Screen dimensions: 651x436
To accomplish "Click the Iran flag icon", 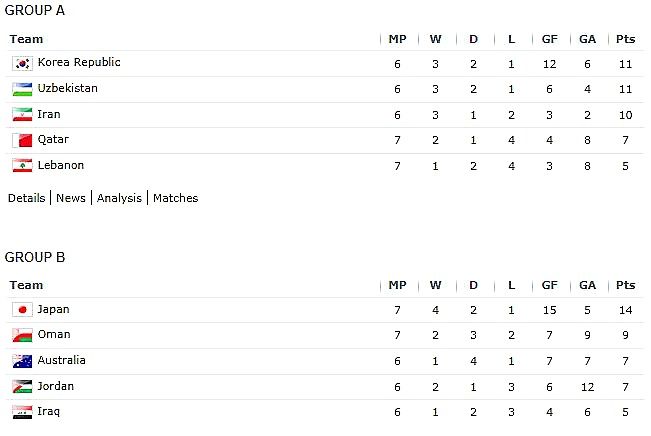I will [x=22, y=115].
